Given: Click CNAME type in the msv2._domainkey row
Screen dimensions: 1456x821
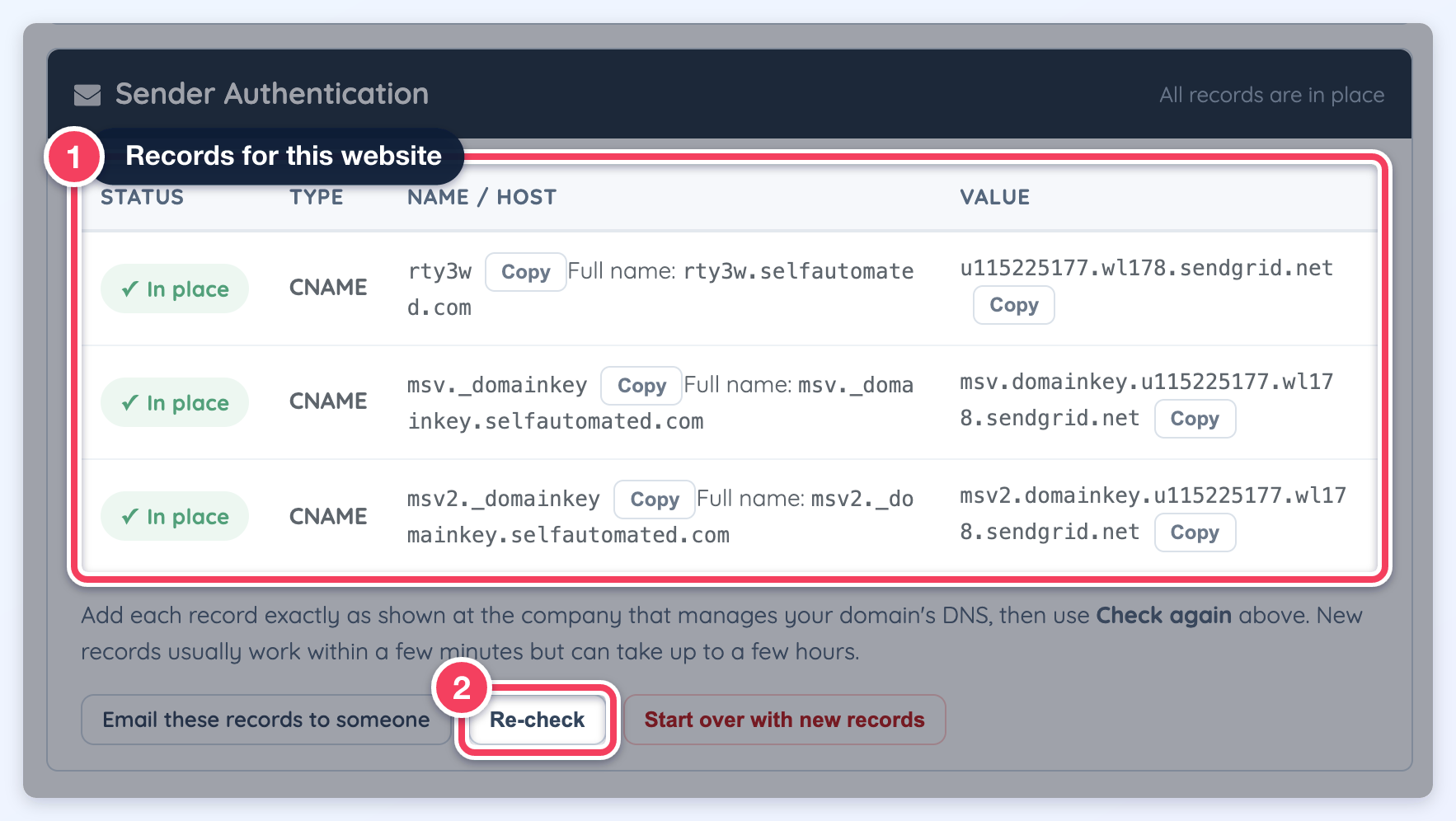Looking at the screenshot, I should click(x=328, y=516).
